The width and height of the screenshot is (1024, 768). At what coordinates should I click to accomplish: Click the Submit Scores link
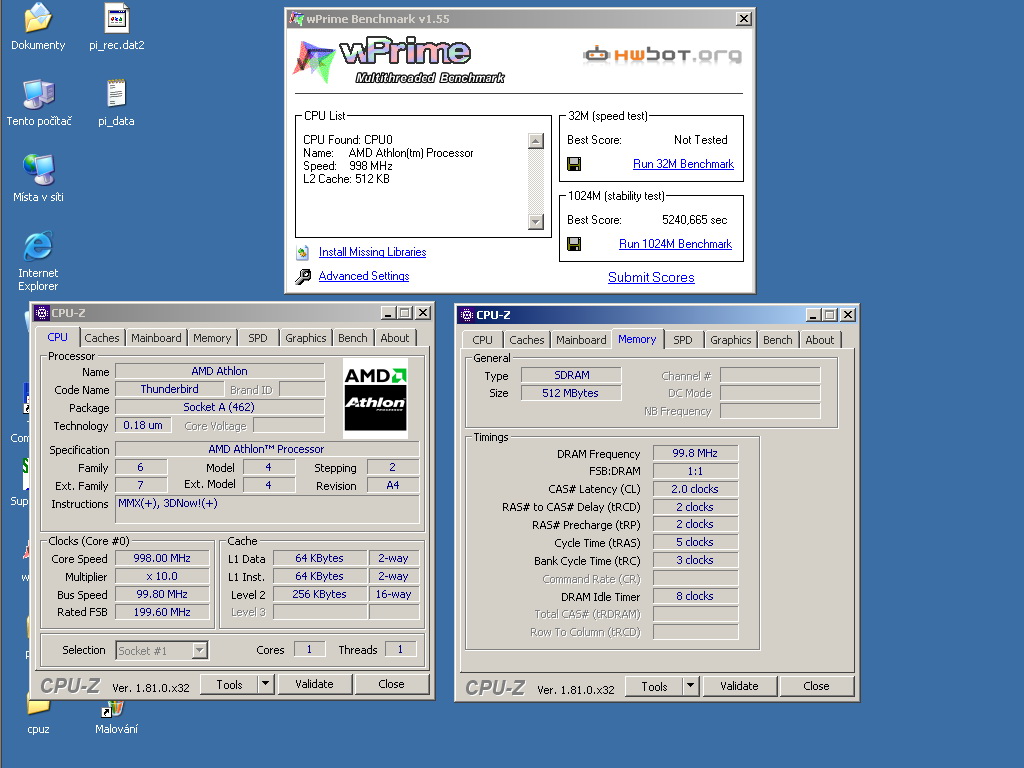click(651, 278)
